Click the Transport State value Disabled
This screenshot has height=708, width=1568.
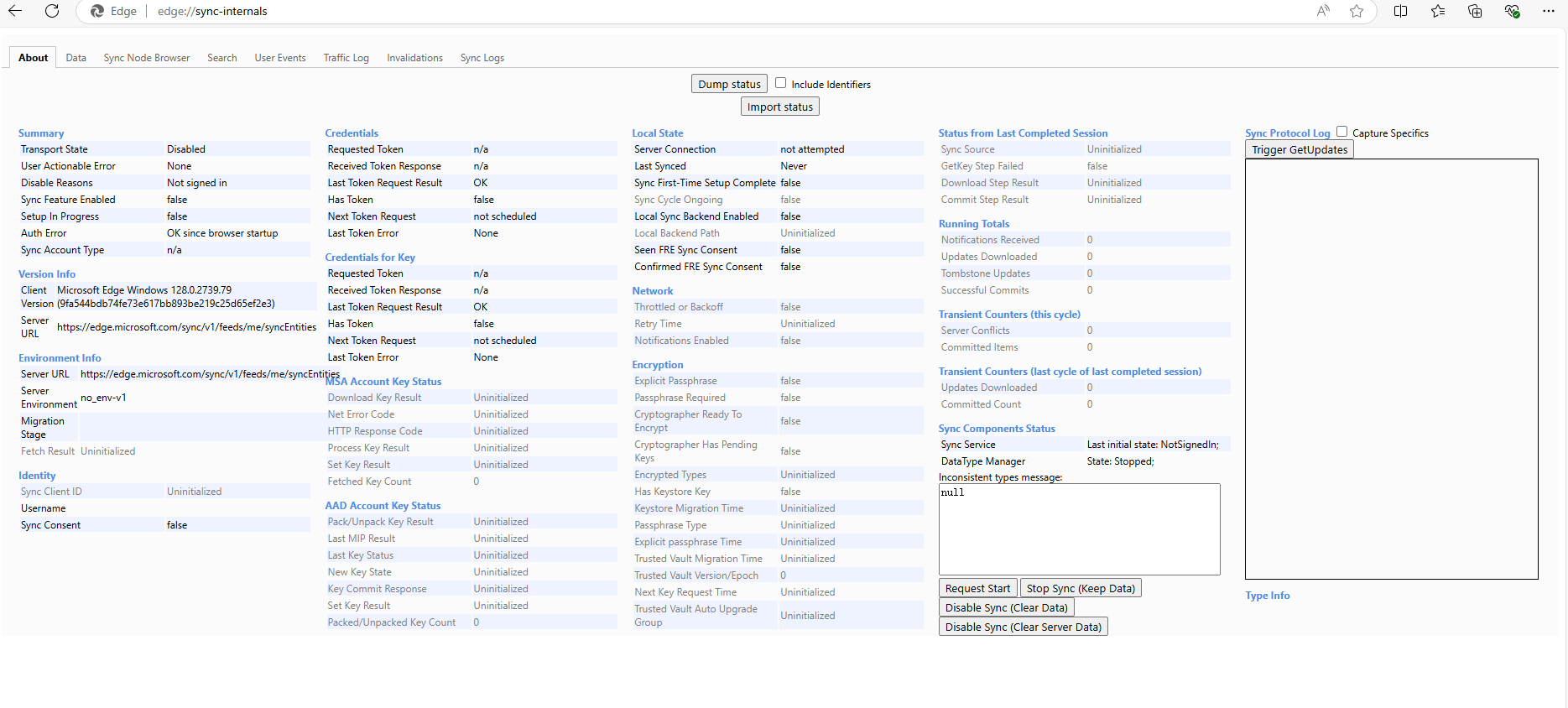click(x=186, y=149)
